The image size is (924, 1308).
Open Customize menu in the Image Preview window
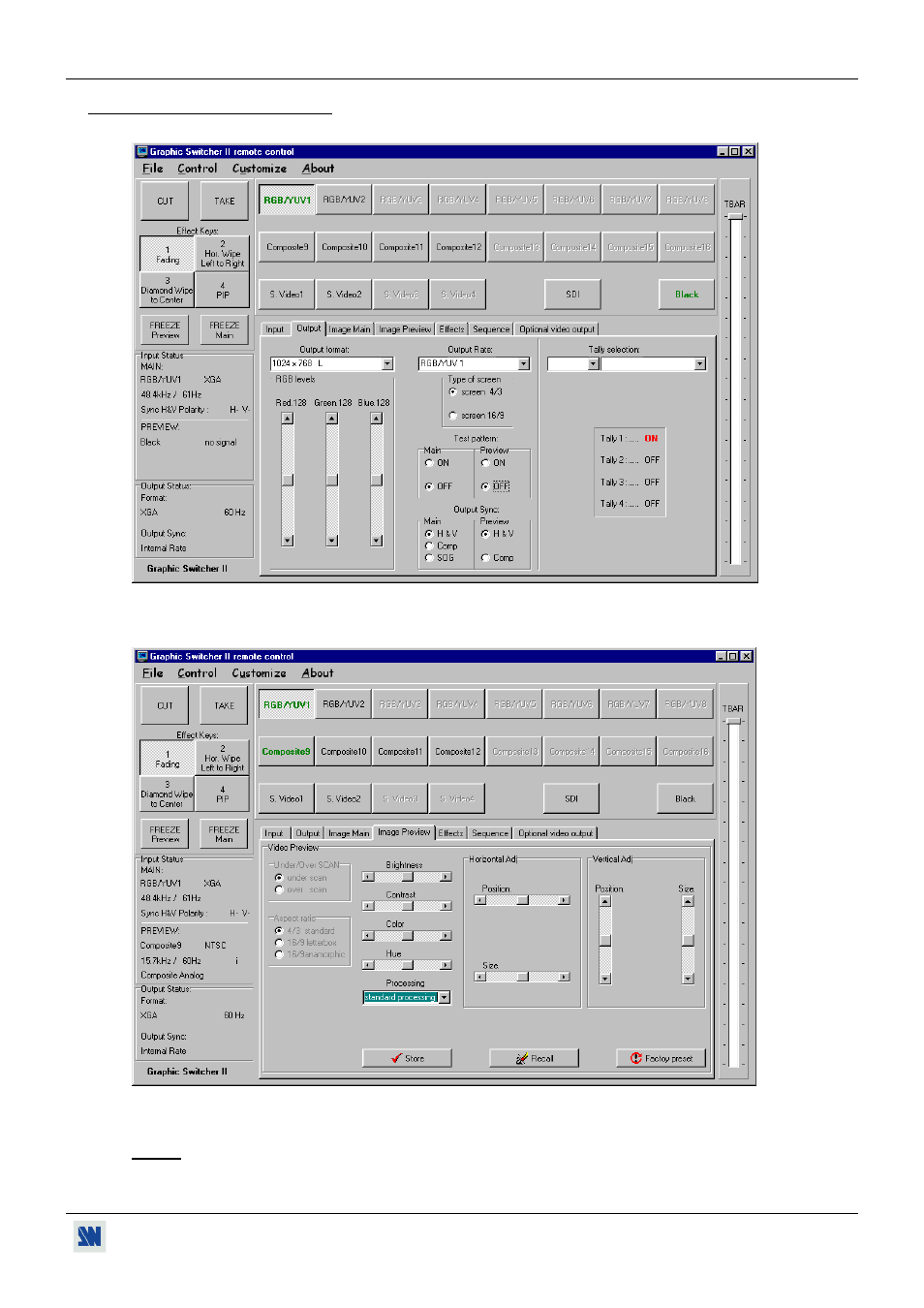click(x=260, y=673)
